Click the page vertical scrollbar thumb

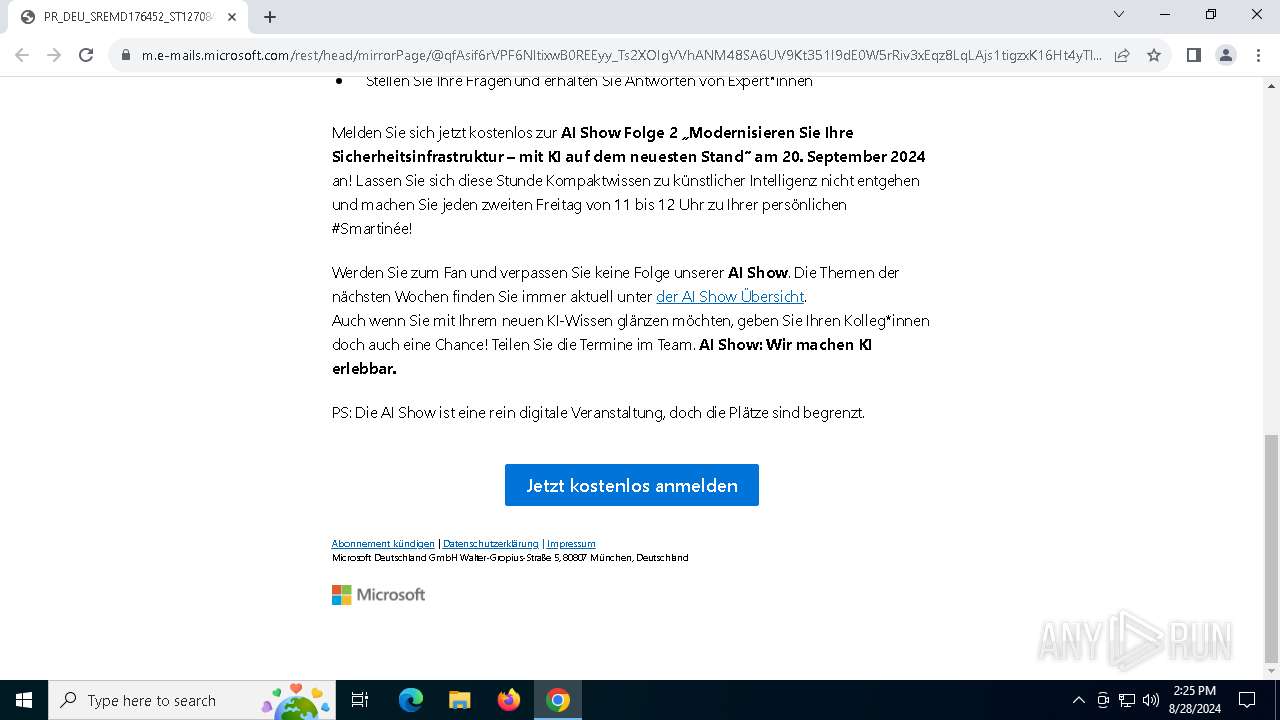(x=1271, y=548)
